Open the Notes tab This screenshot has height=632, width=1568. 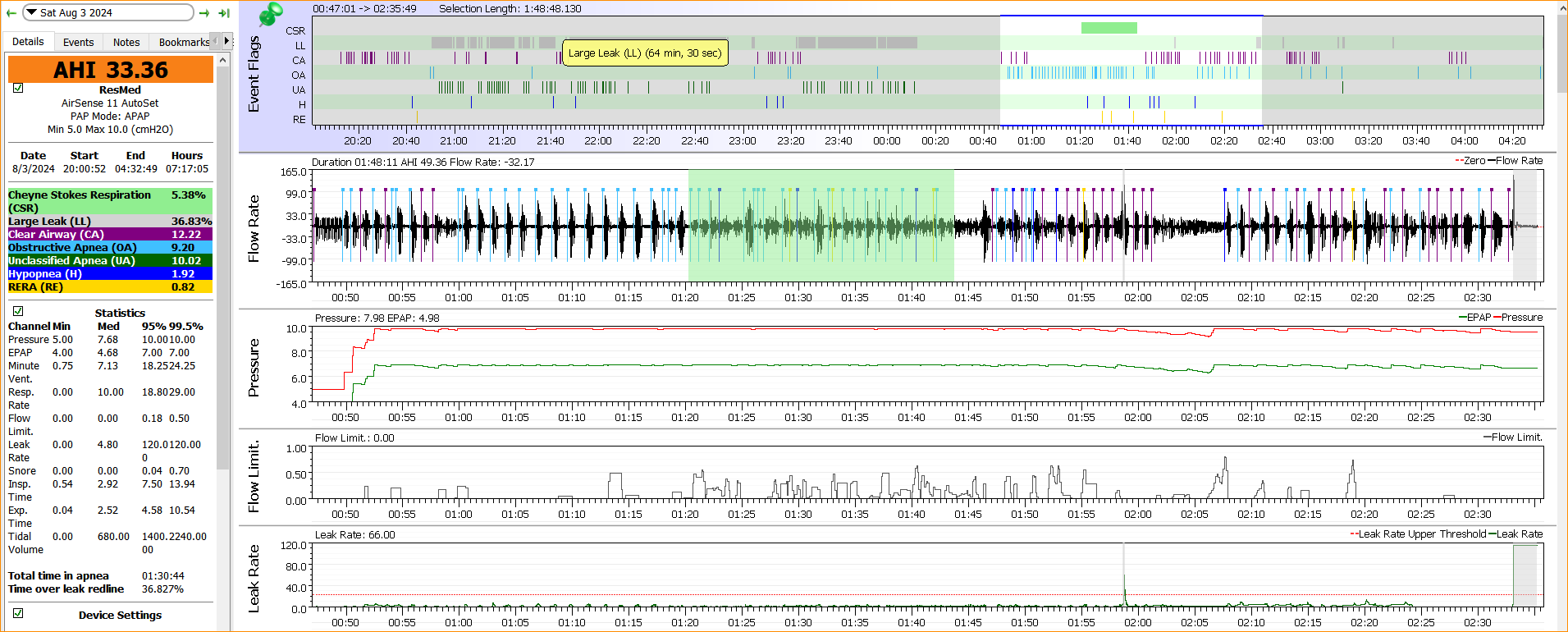[126, 42]
